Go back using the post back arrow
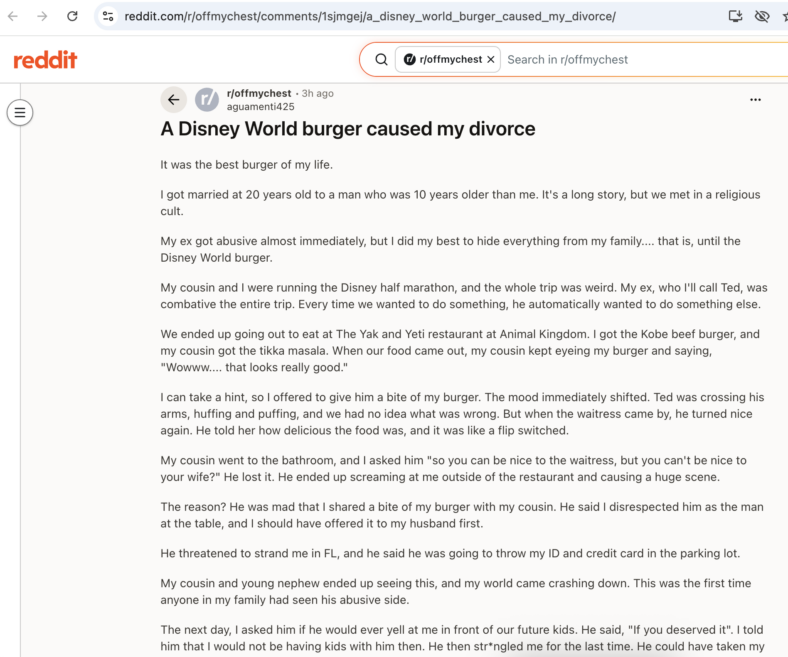This screenshot has width=788, height=657. point(173,100)
